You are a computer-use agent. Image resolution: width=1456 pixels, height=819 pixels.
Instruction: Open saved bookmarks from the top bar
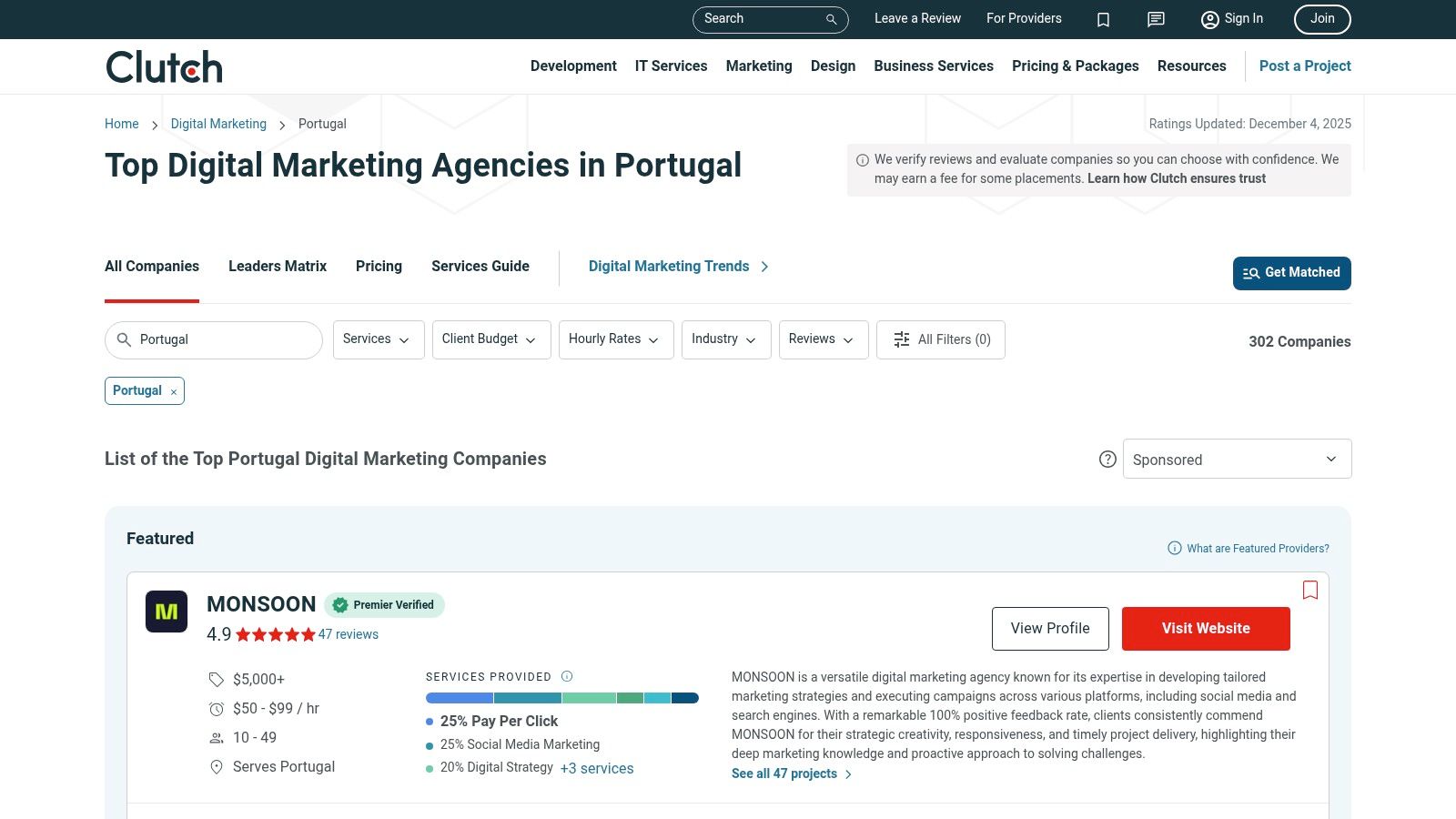click(1103, 19)
